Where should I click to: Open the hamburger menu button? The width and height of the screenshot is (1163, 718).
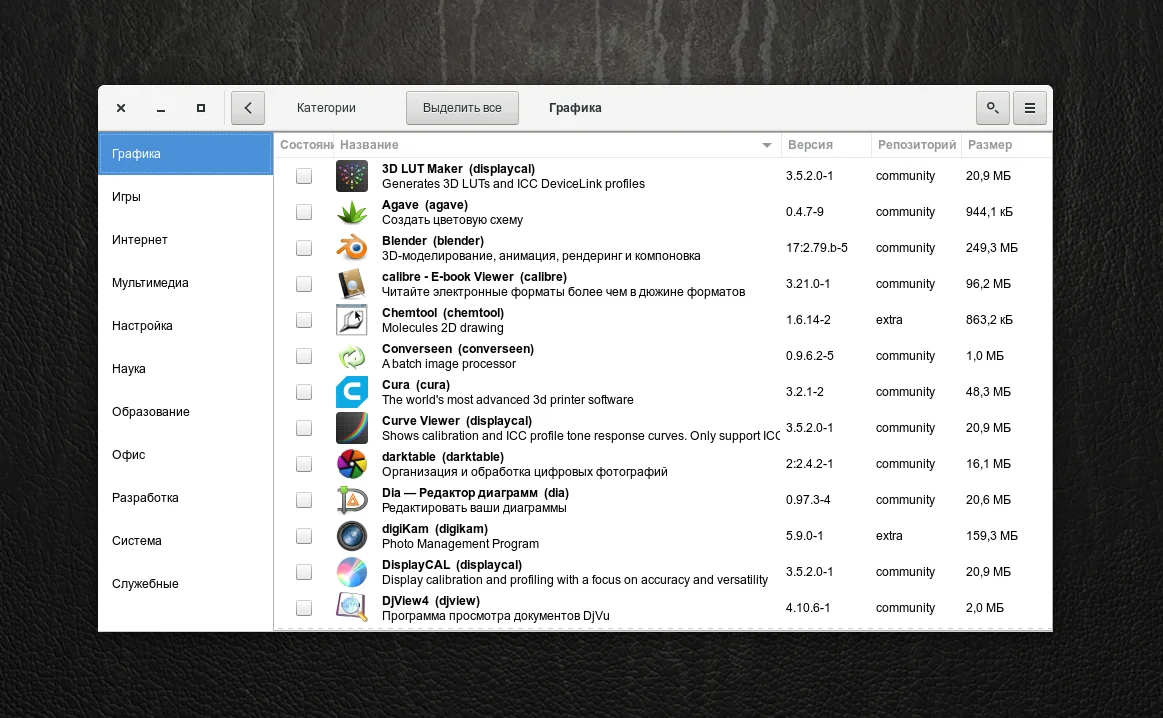1029,108
